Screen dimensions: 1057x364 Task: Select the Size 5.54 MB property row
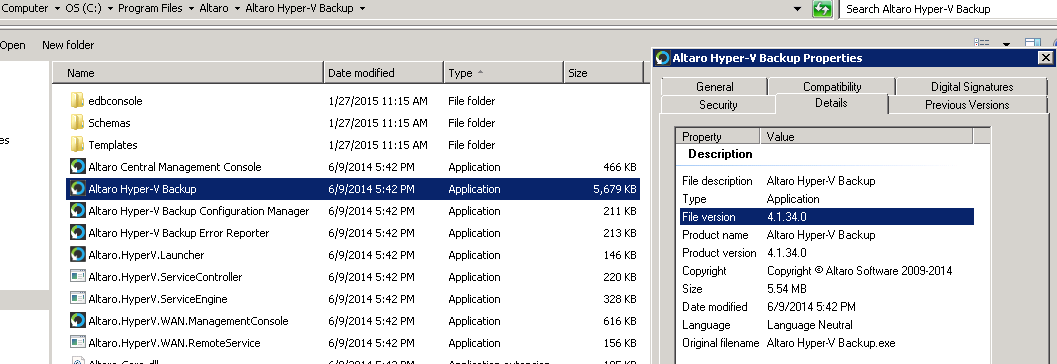[x=827, y=289]
